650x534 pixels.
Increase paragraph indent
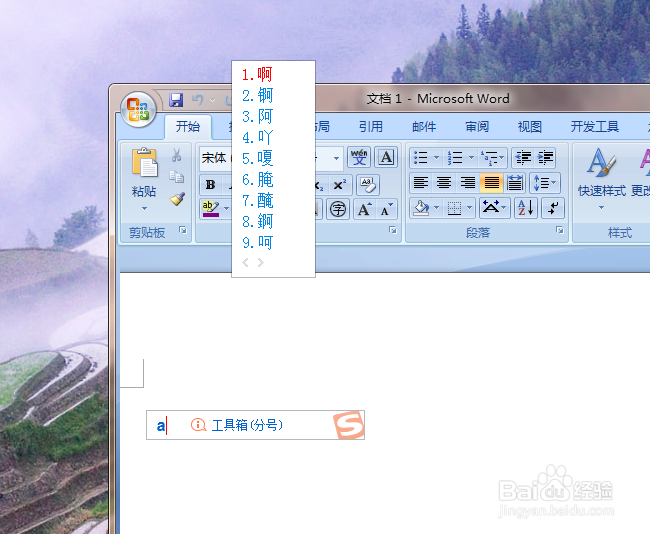pyautogui.click(x=545, y=158)
